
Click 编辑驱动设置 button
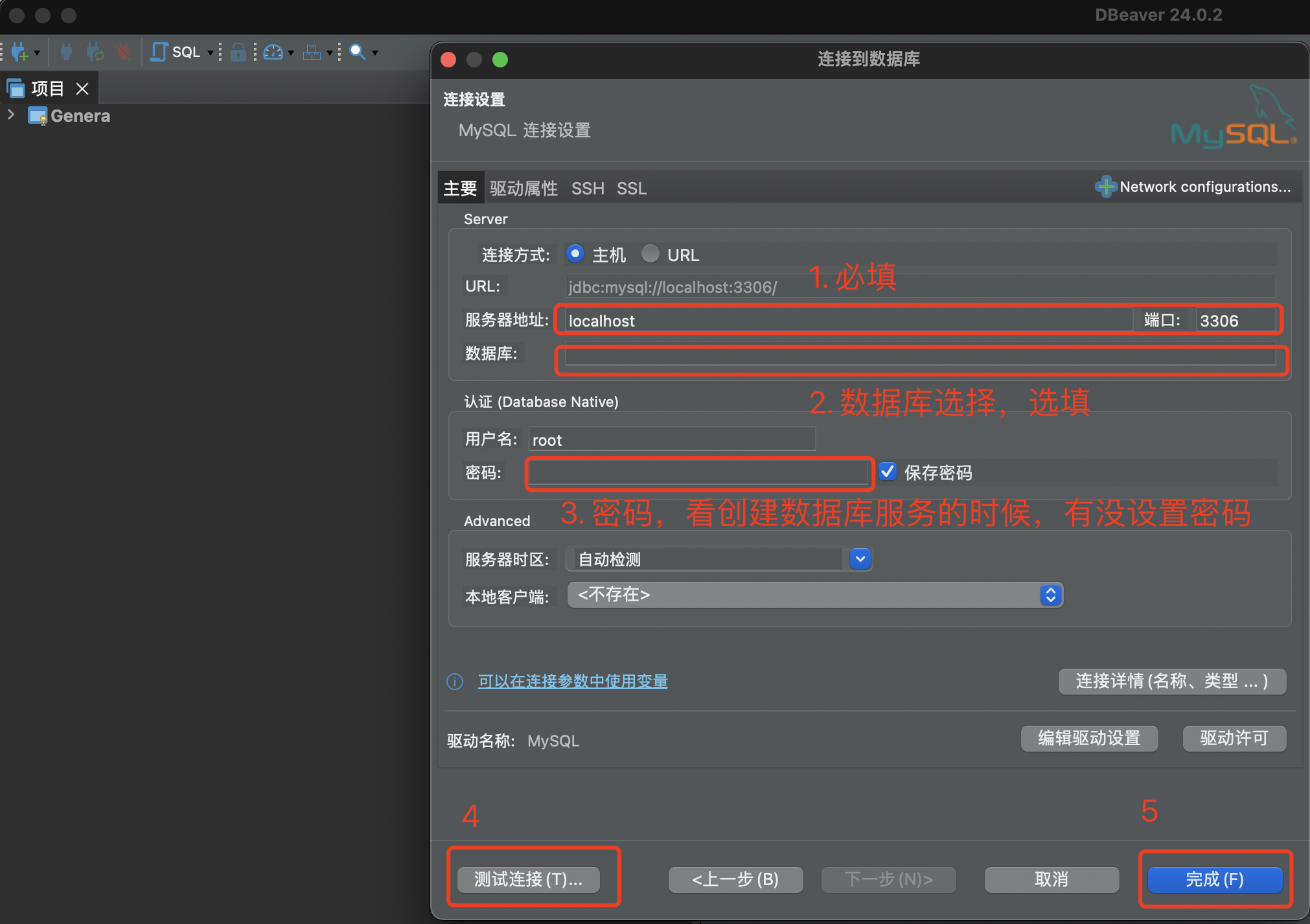click(1089, 738)
